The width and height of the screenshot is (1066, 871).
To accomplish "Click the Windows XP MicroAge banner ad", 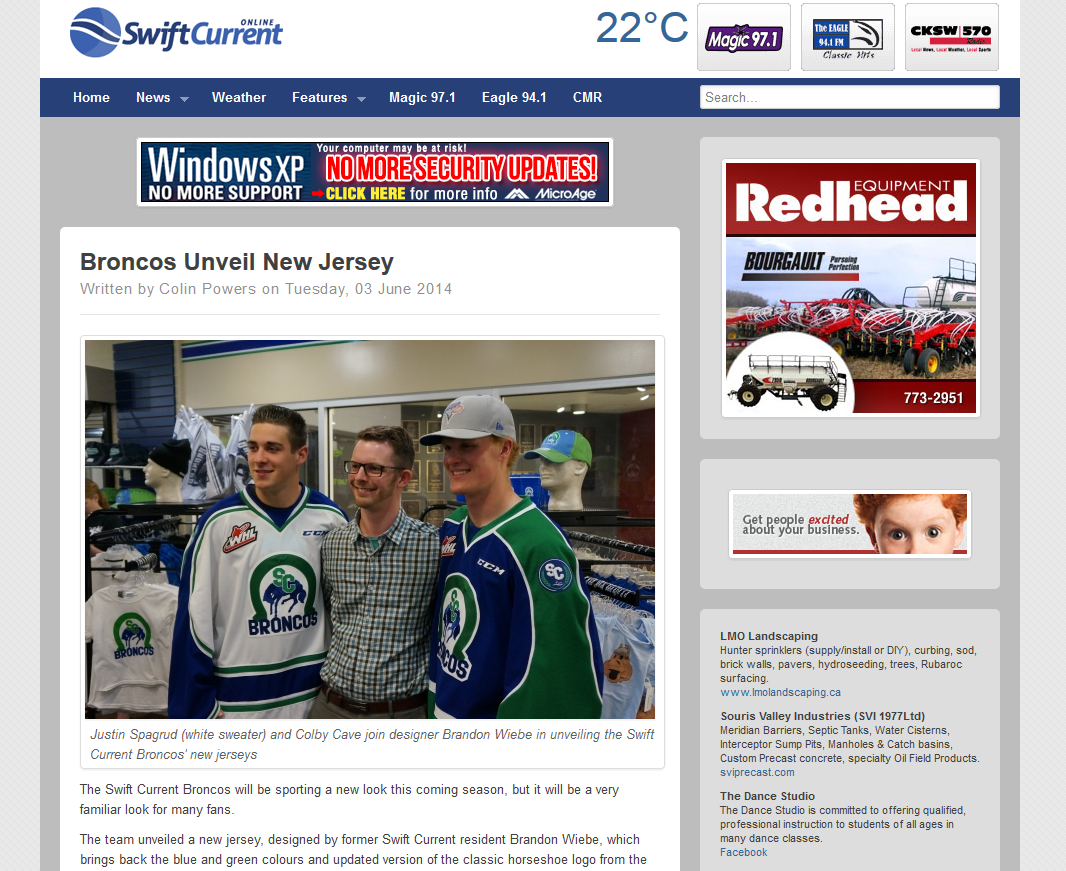I will 375,172.
